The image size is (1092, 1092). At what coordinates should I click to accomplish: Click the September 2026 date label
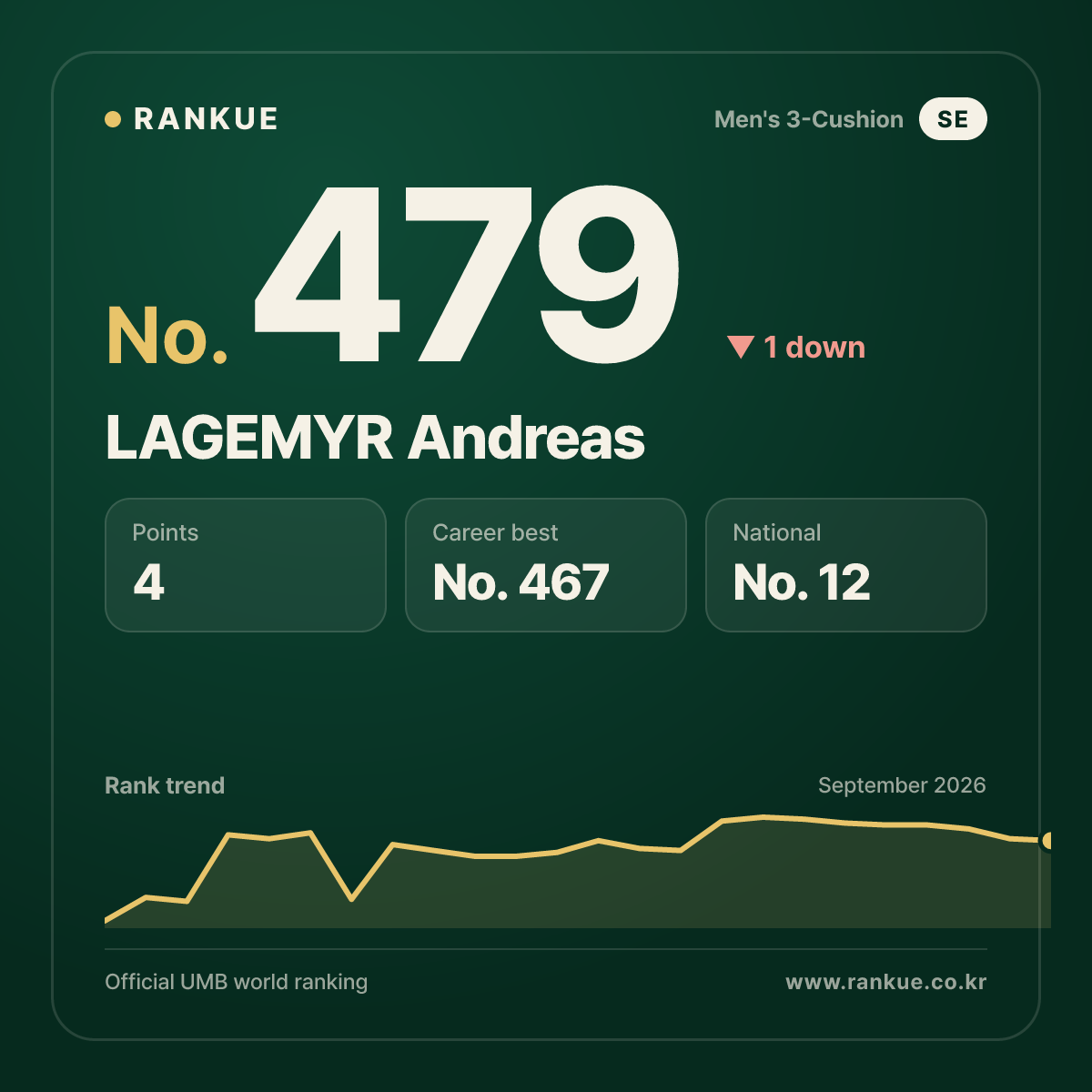tap(902, 785)
